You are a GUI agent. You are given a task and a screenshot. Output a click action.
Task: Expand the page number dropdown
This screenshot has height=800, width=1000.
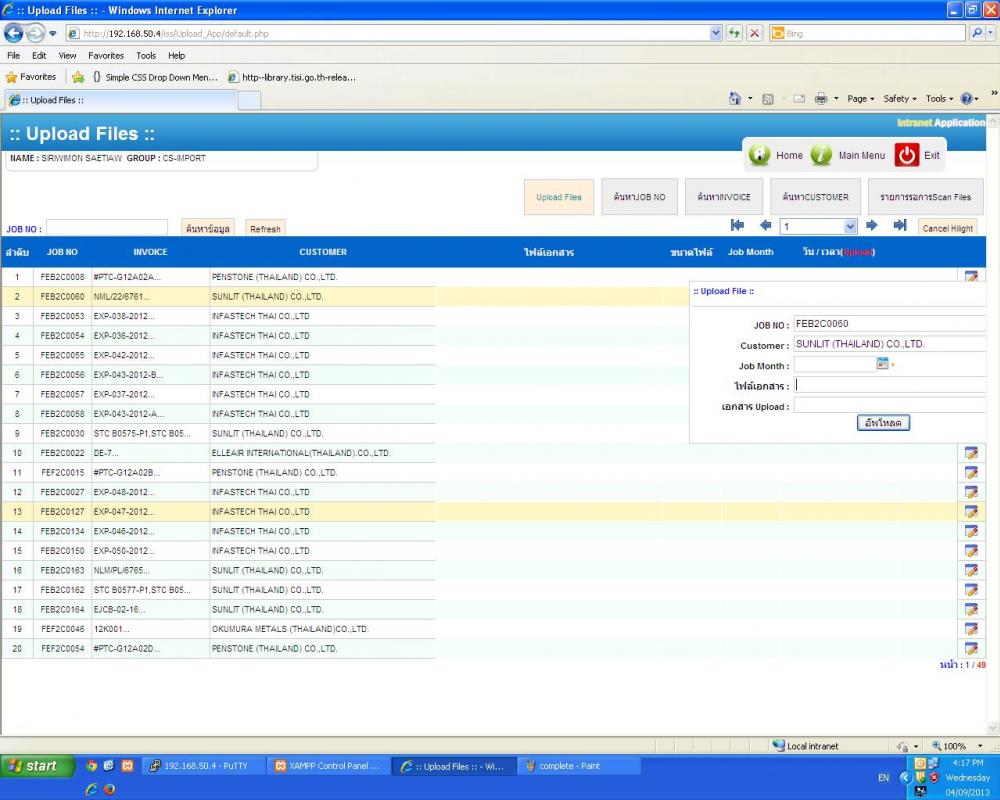(850, 227)
